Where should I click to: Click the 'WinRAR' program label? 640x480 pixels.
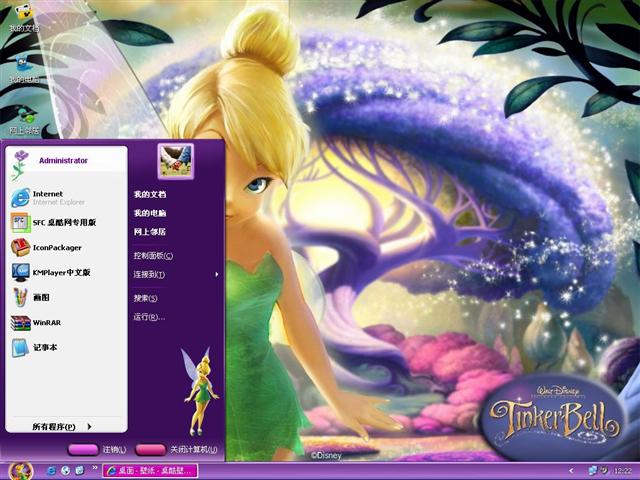point(47,322)
